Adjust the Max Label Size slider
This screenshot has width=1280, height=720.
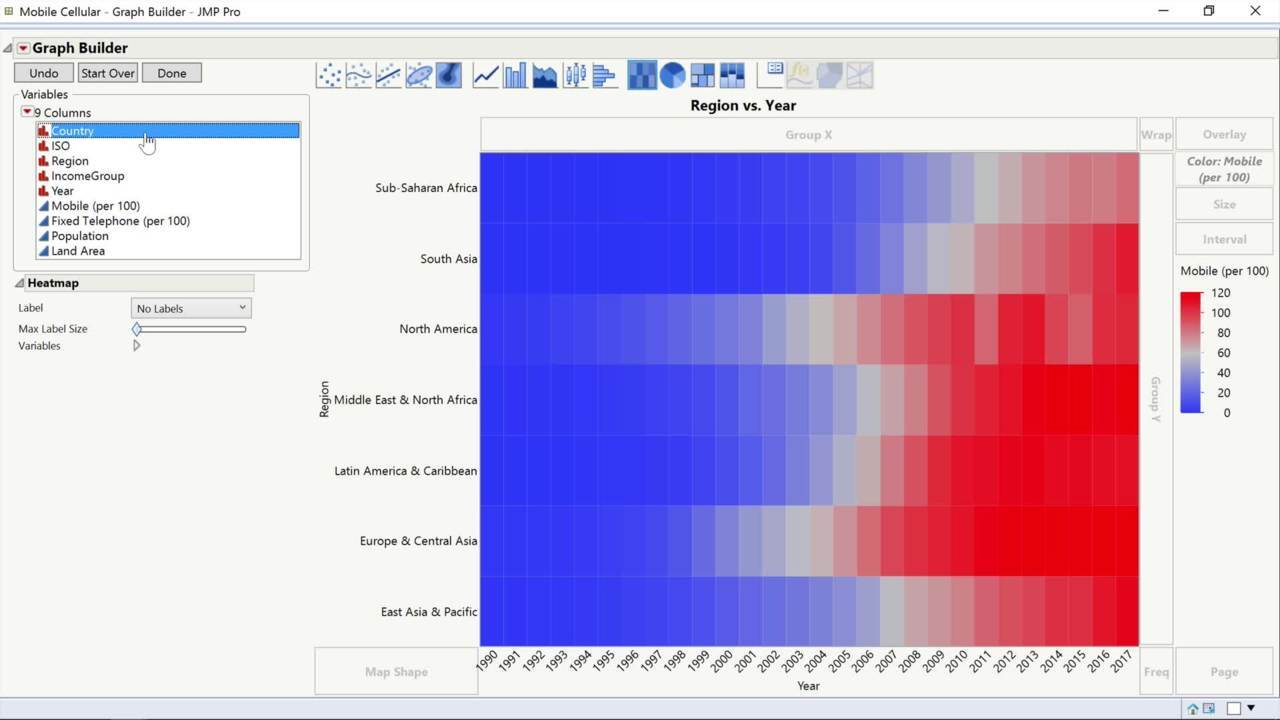tap(136, 328)
